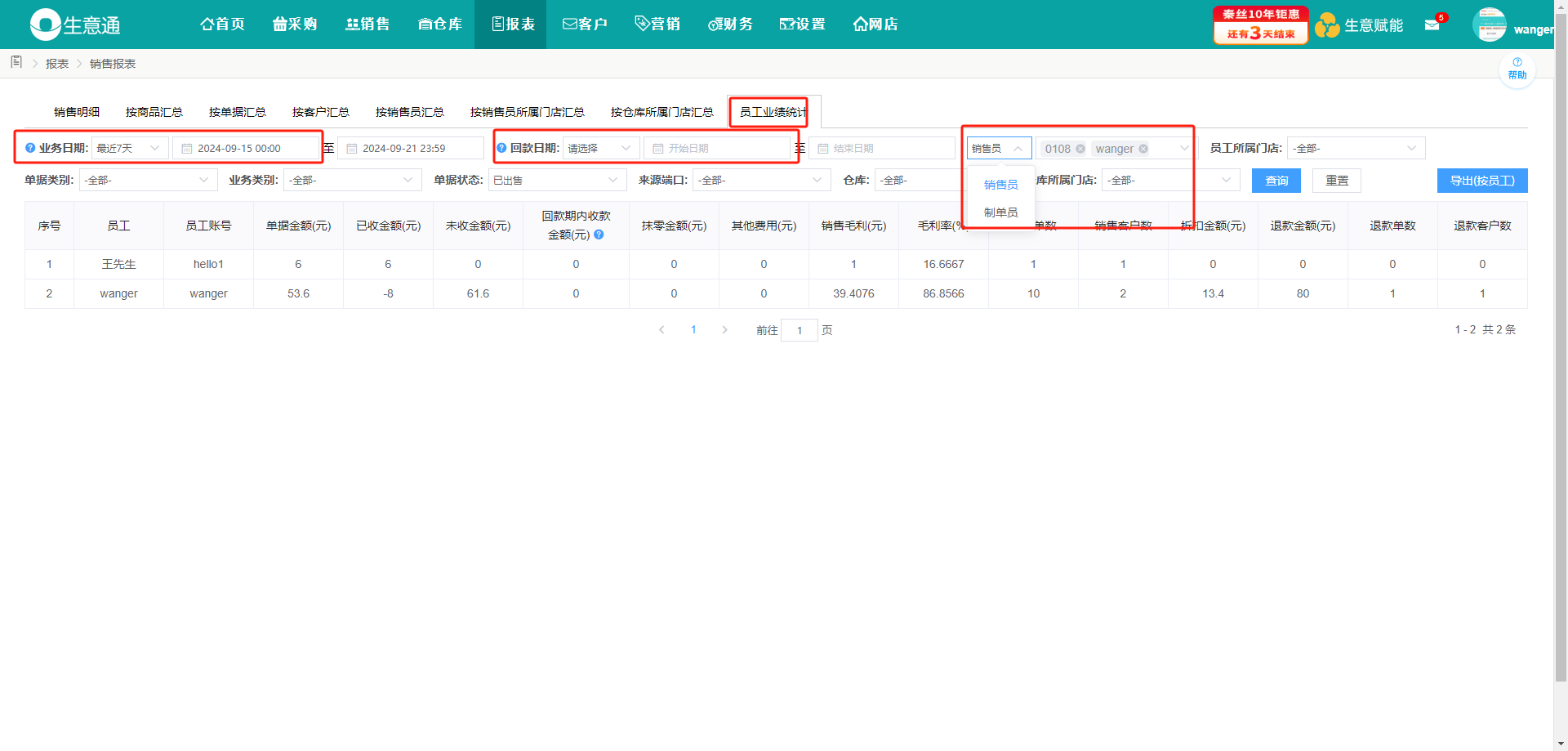This screenshot has width=1568, height=751.
Task: Open the 销售 sales menu
Action: point(367,25)
